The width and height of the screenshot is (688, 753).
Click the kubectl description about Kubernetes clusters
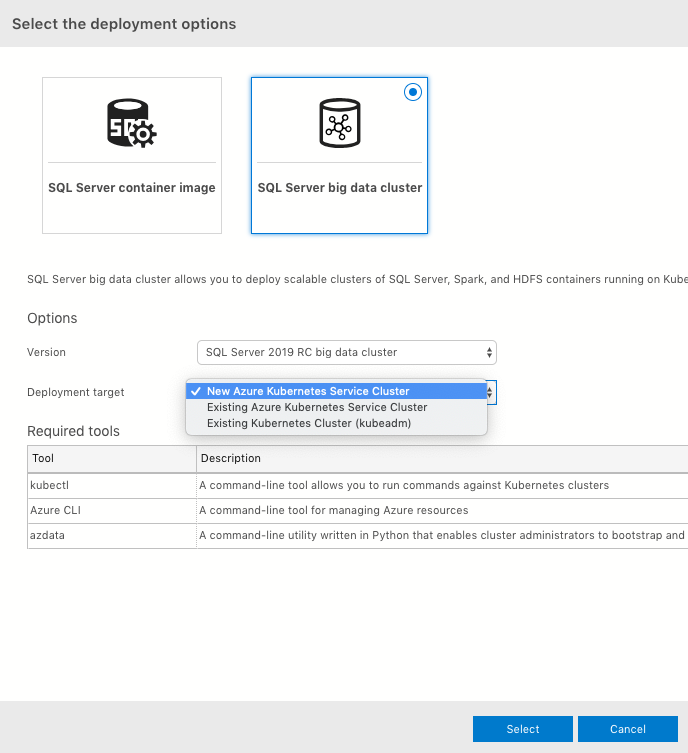tap(404, 486)
